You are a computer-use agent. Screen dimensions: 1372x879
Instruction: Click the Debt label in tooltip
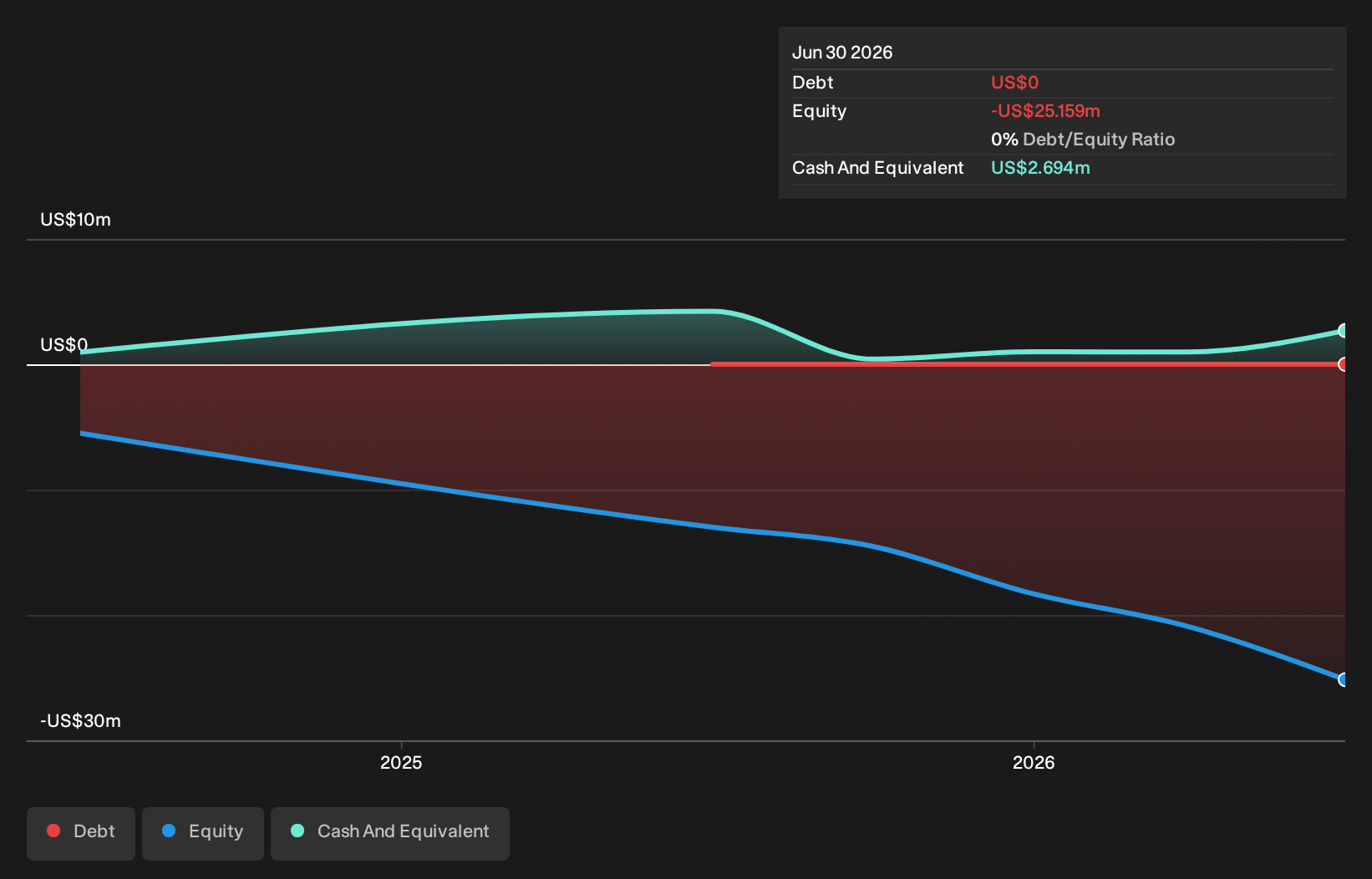(812, 83)
